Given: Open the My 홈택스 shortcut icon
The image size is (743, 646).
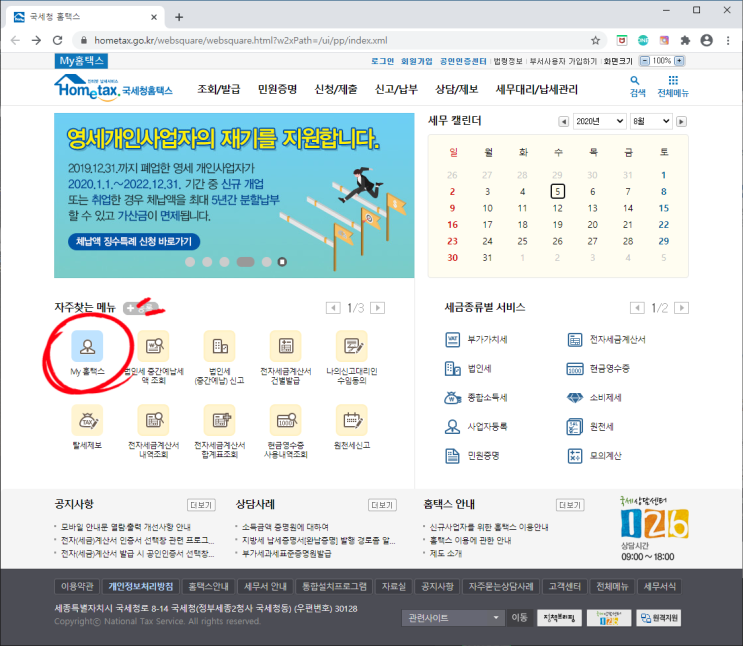Looking at the screenshot, I should click(x=87, y=346).
